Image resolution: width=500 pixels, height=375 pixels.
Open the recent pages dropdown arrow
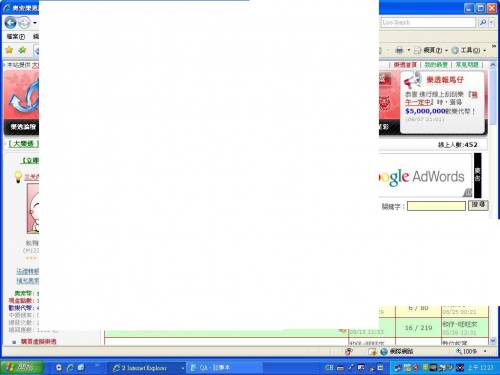35,23
